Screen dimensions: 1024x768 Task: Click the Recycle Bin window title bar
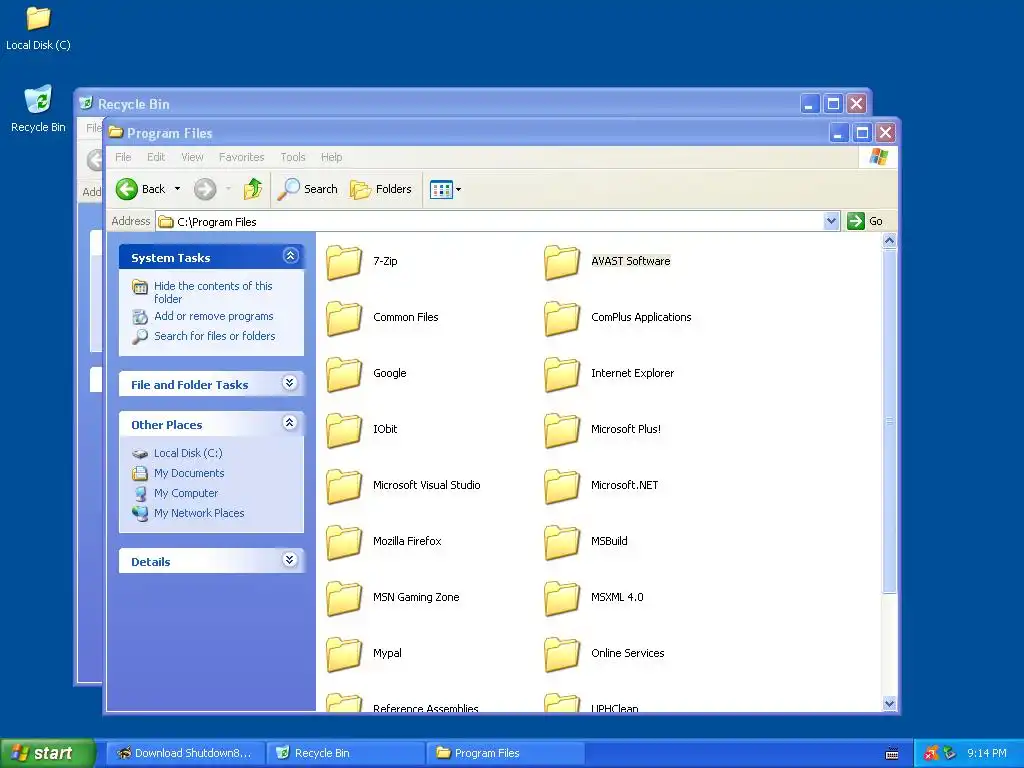(x=438, y=103)
